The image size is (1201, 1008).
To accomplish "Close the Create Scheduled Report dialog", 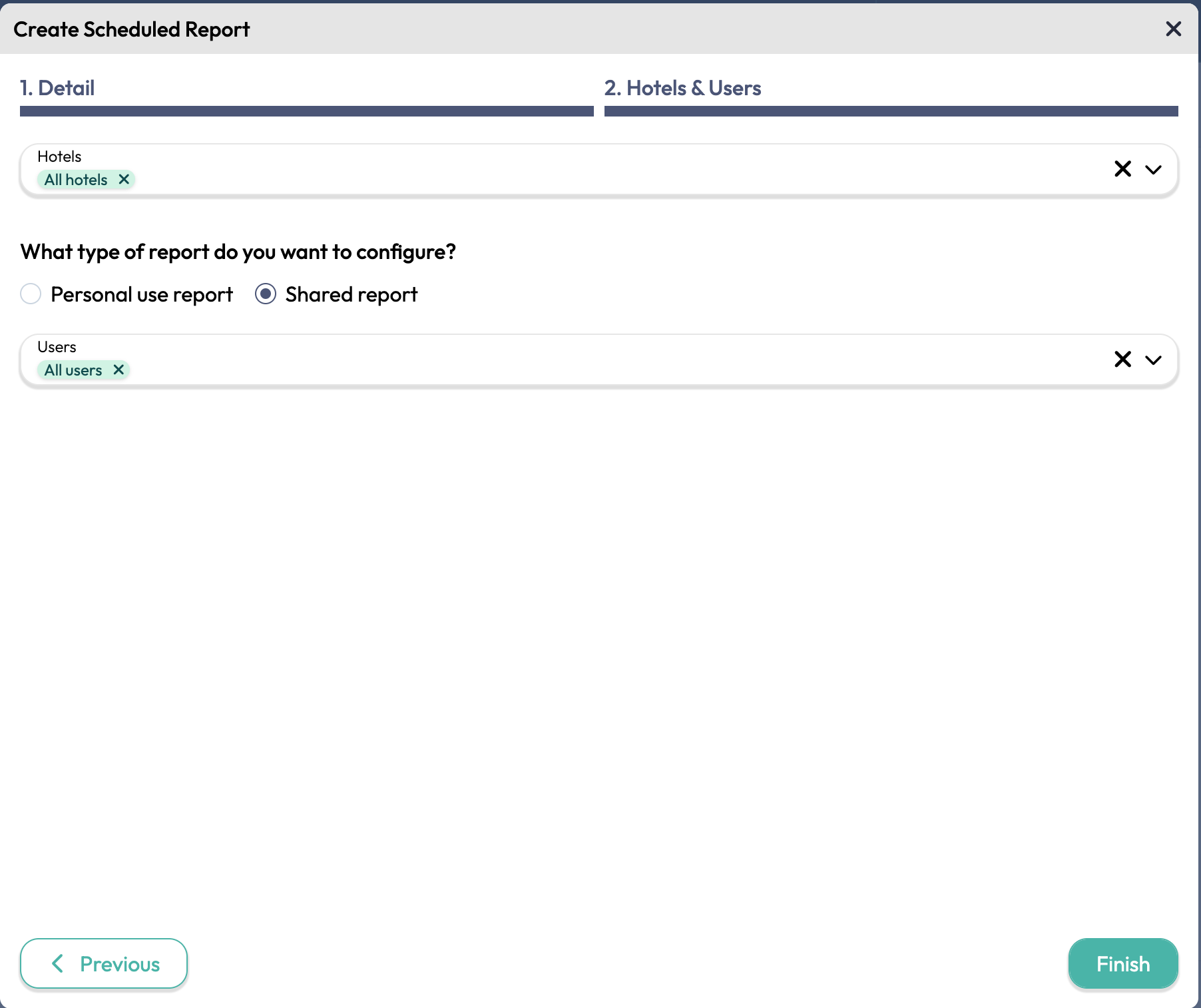I will [x=1173, y=29].
